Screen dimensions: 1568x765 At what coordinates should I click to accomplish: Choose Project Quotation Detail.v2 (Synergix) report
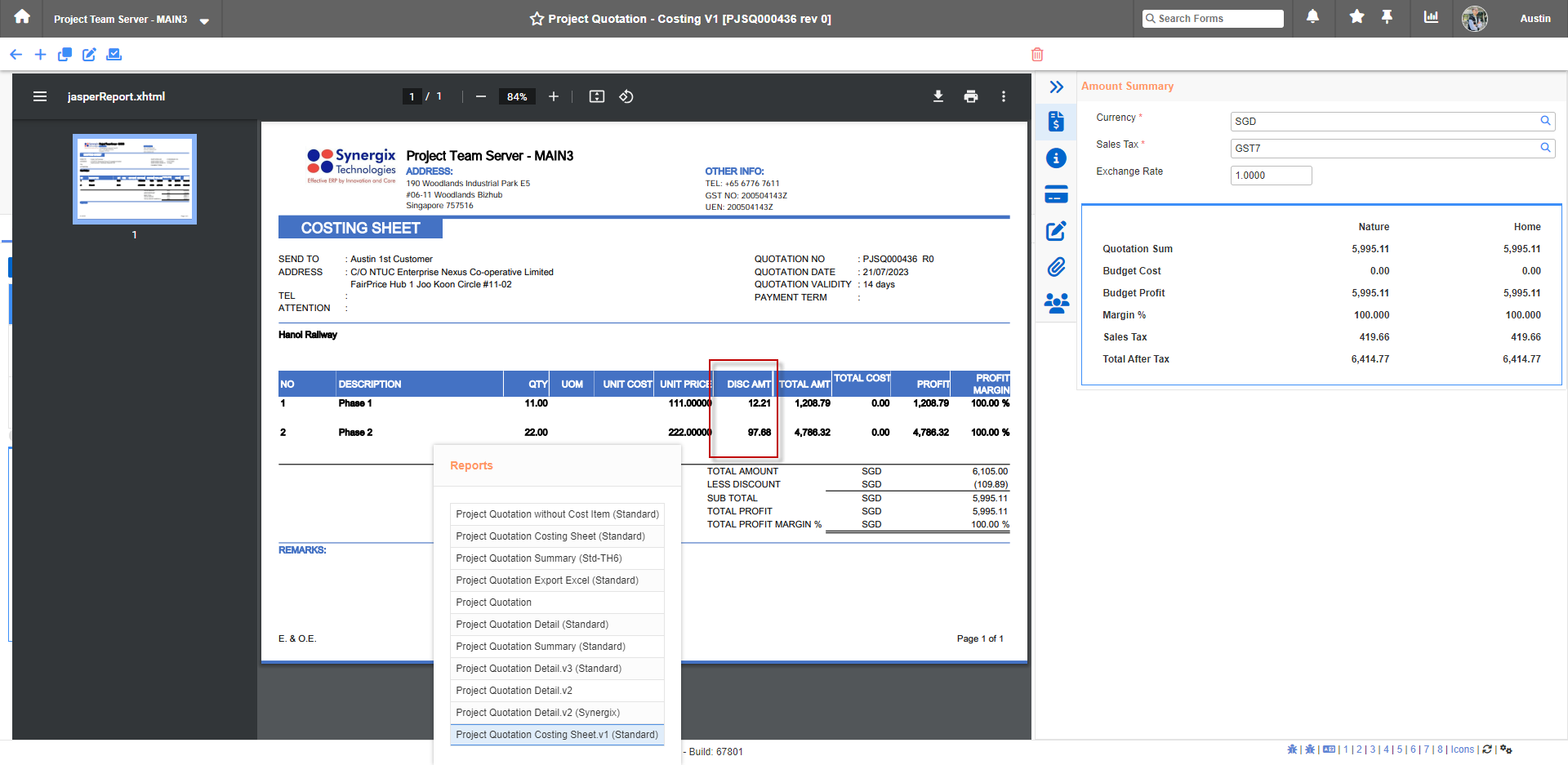coord(537,712)
